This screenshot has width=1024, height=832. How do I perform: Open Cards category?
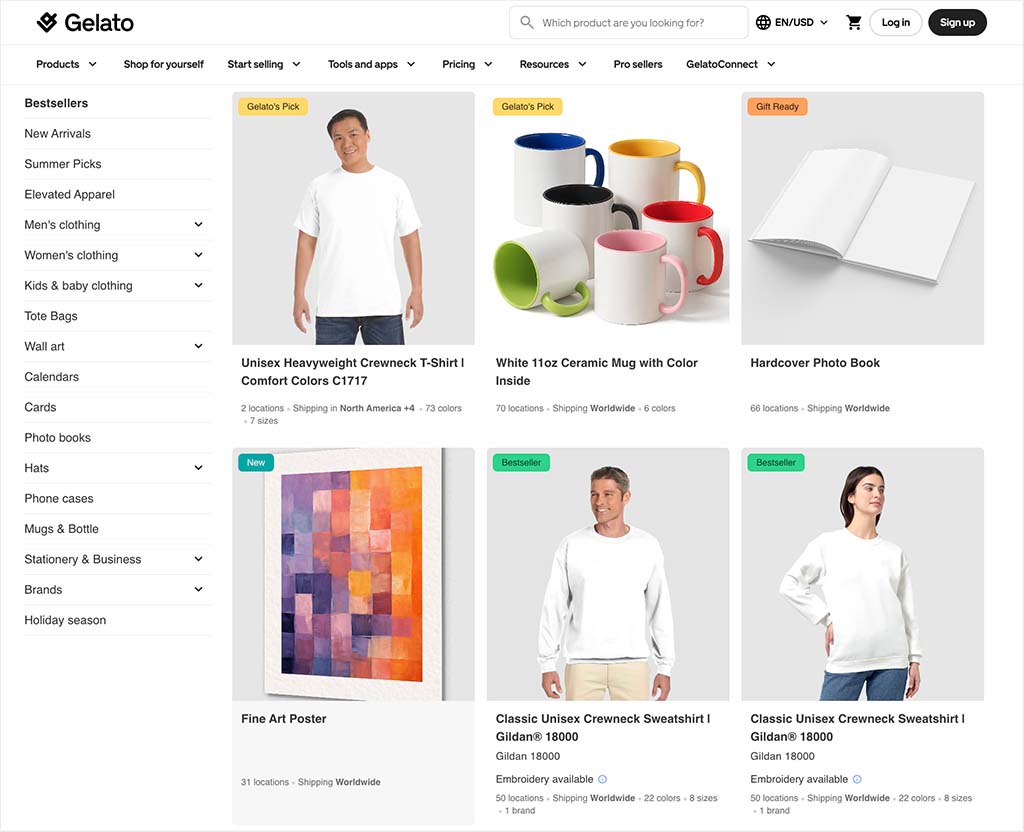coord(40,407)
